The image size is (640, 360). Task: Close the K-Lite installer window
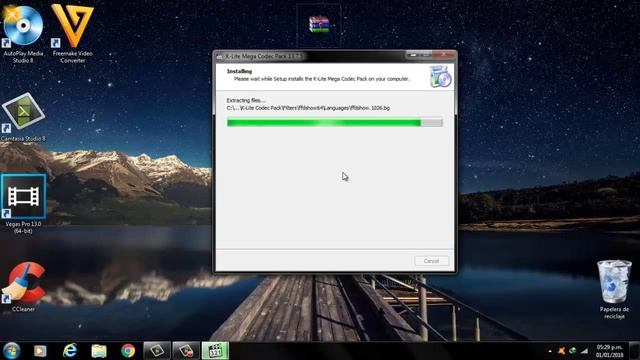pos(444,54)
